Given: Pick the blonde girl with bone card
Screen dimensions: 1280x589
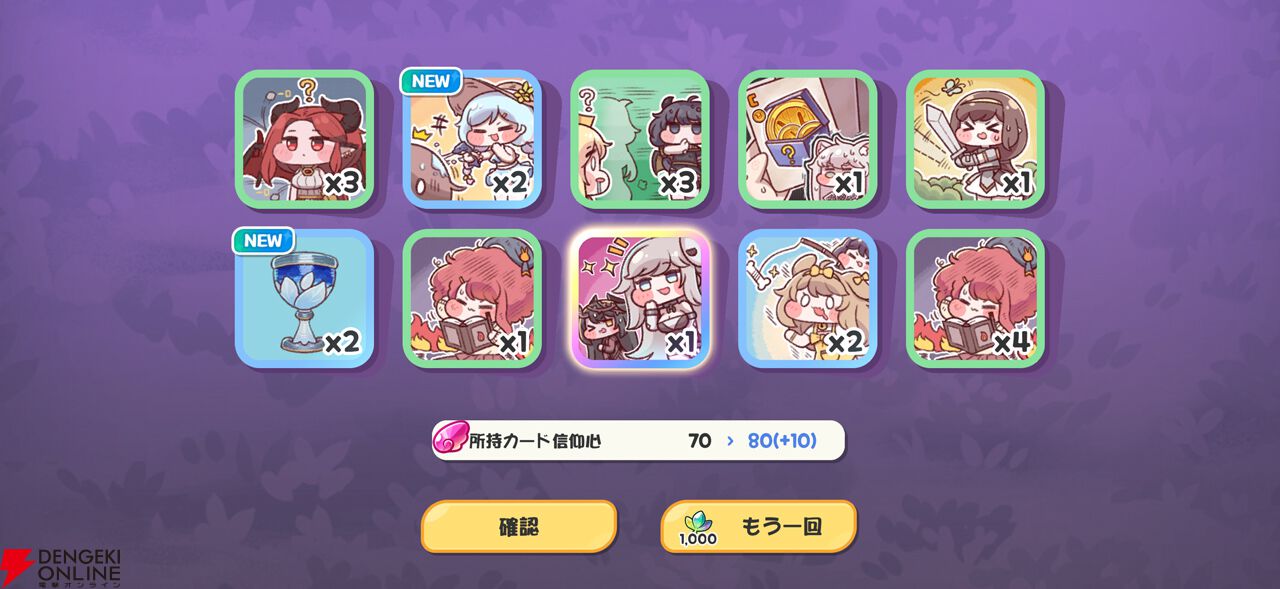Looking at the screenshot, I should pos(808,299).
